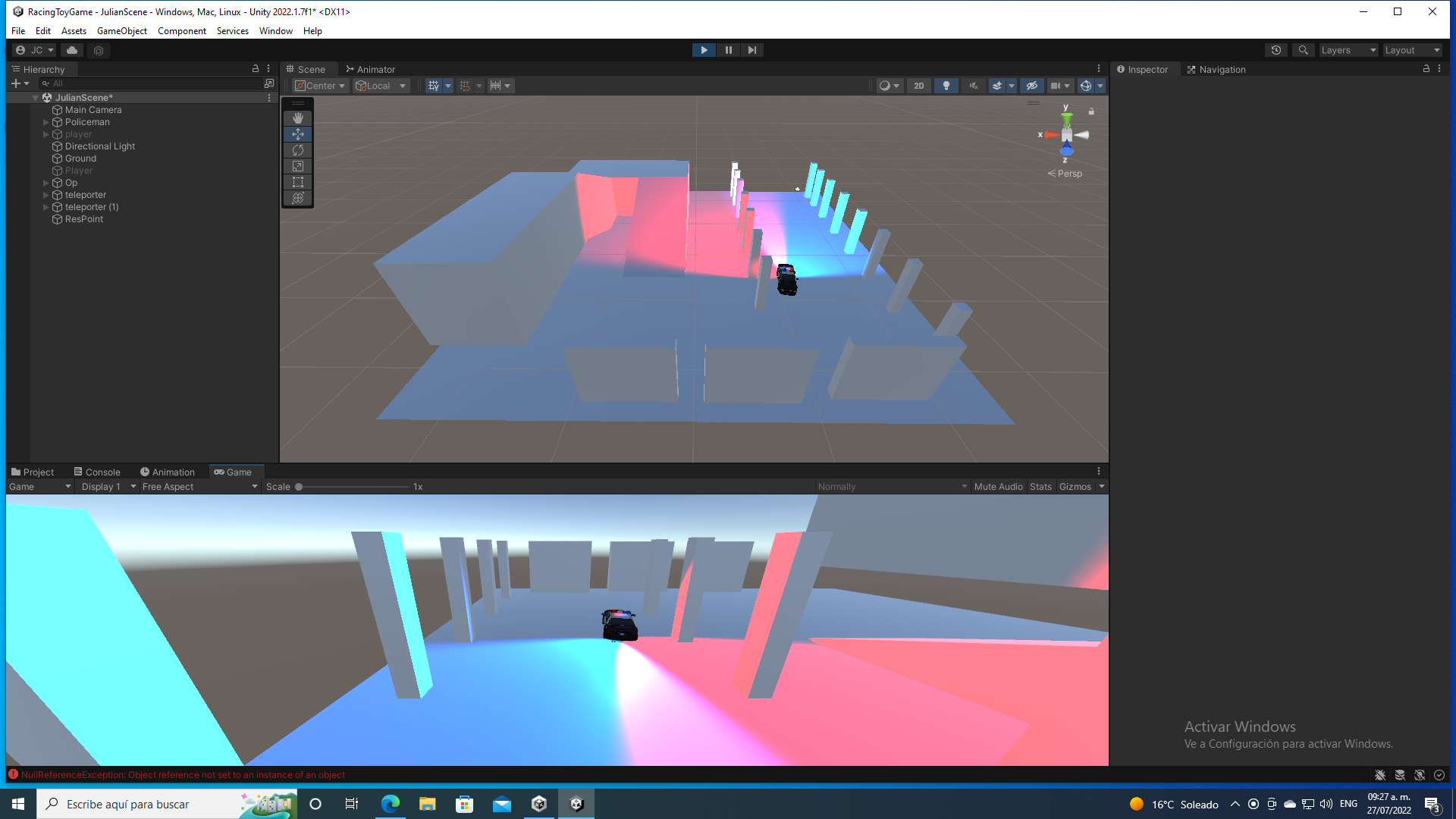Image resolution: width=1456 pixels, height=819 pixels.
Task: Click the scene orientation gizmo cube
Action: (x=1066, y=135)
